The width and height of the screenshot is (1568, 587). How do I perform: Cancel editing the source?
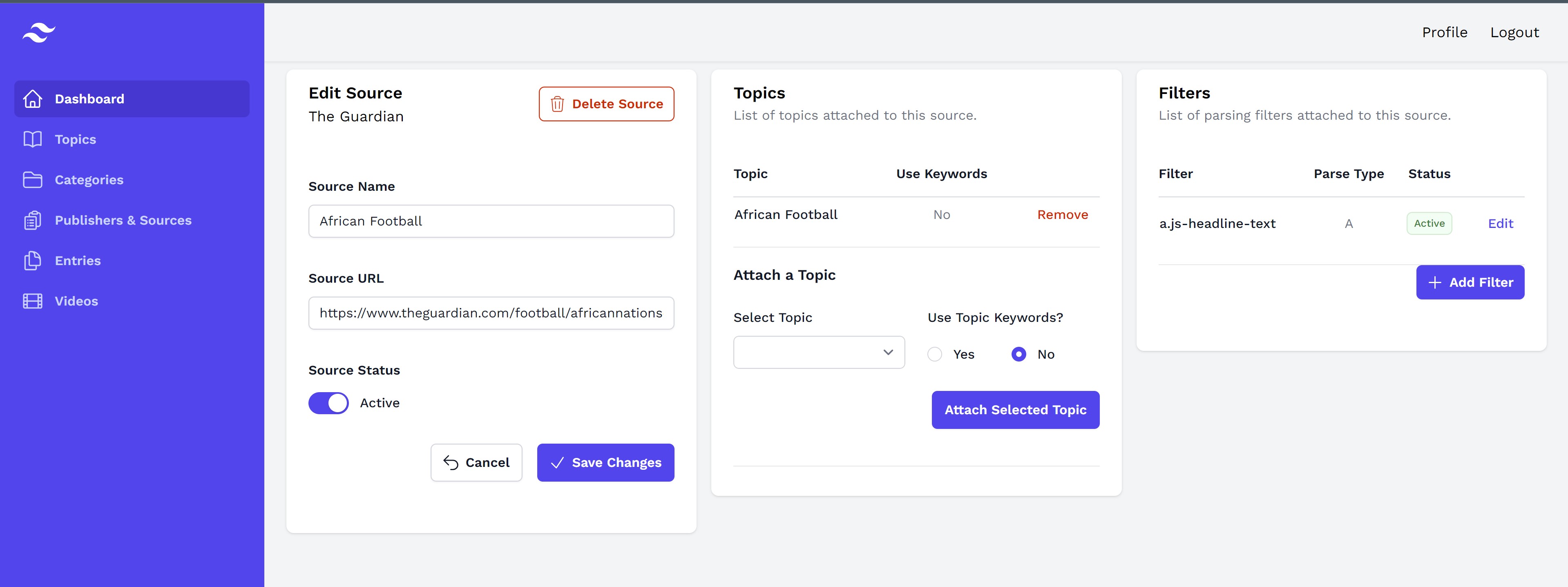477,463
